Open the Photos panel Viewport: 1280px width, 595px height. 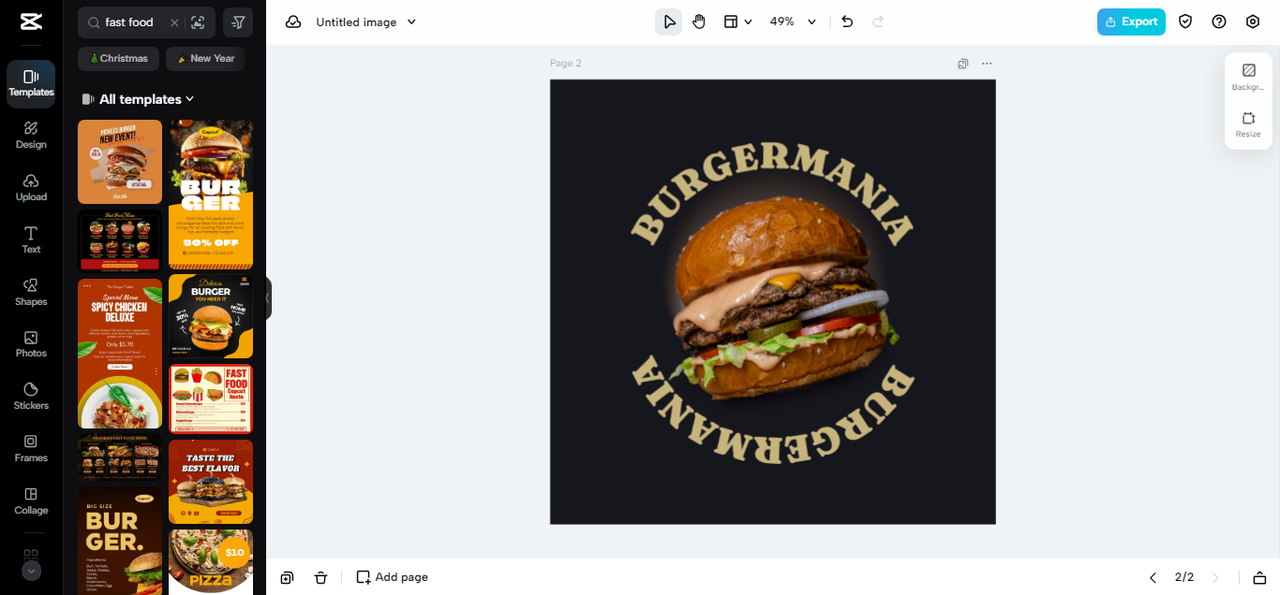click(x=31, y=344)
